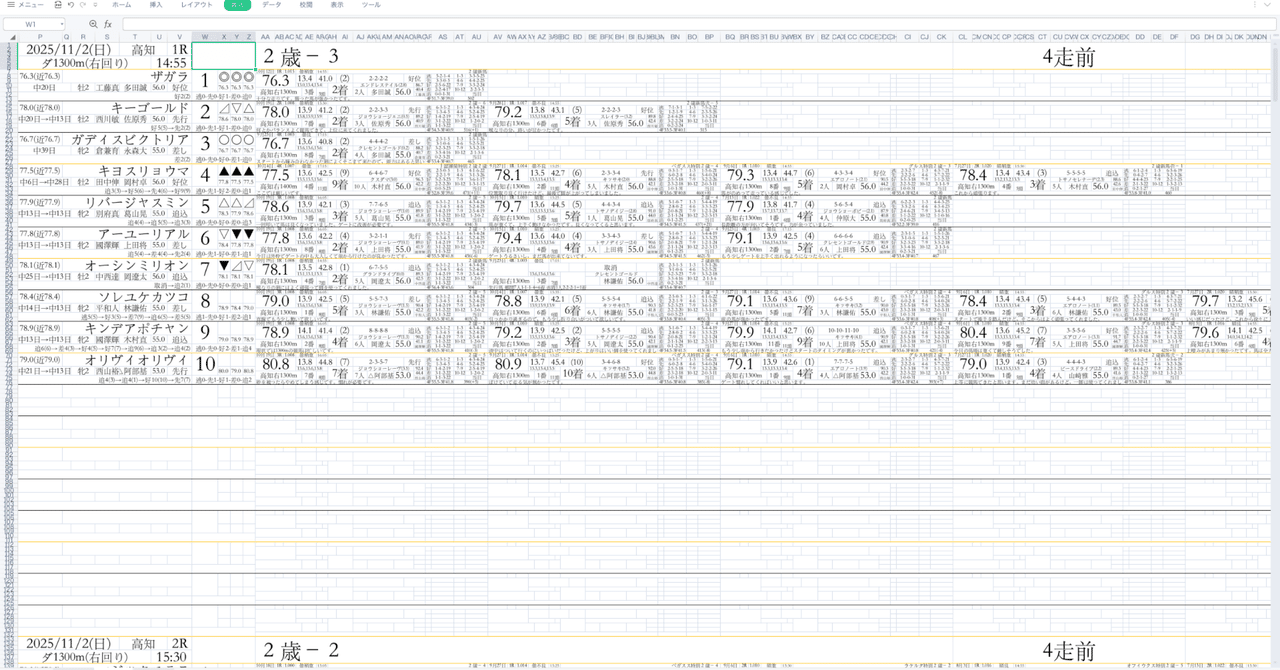The height and width of the screenshot is (670, 1280).
Task: Click the upper 4走前 heading
Action: 1069,57
